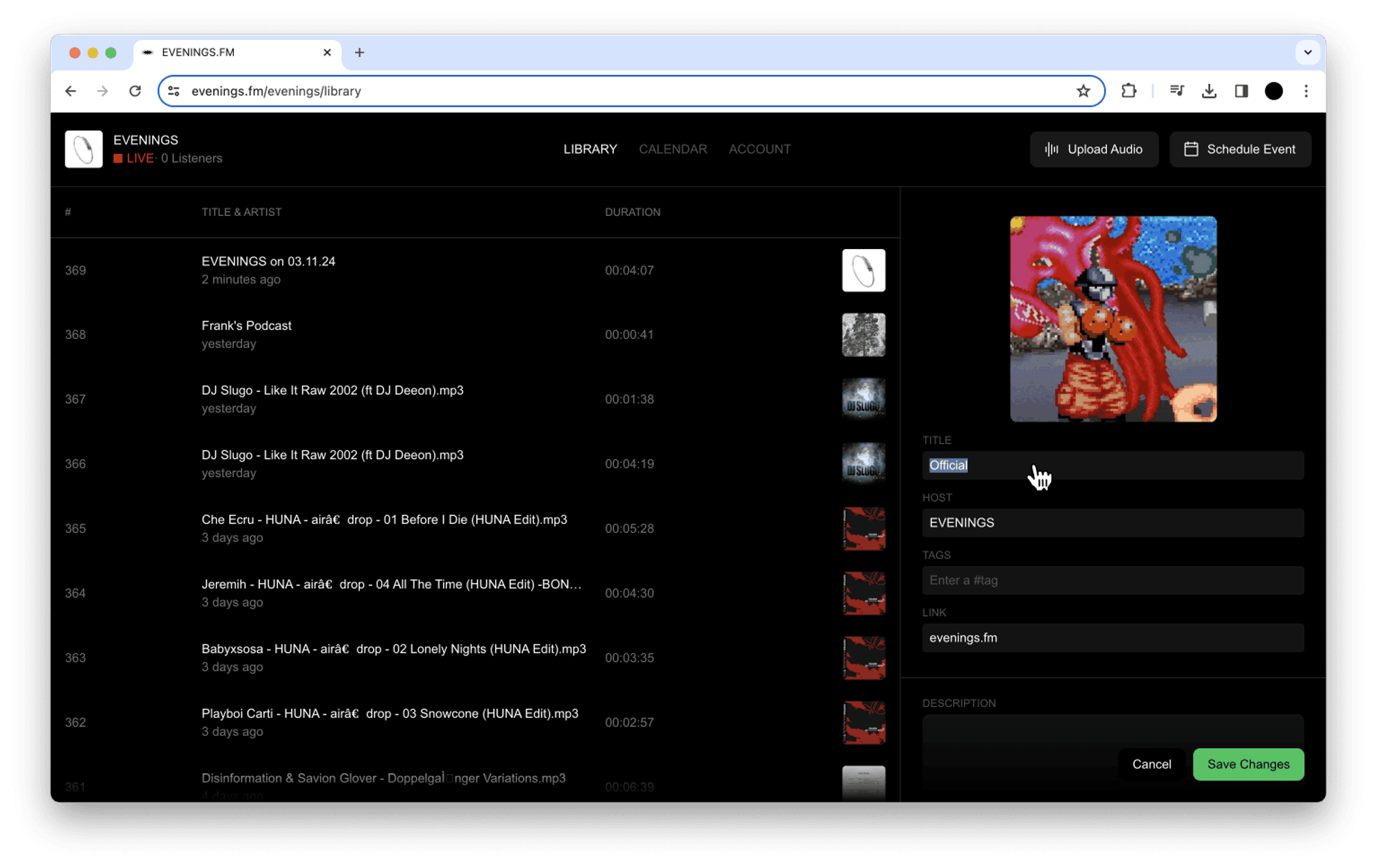Toggle the browser side panel icon

(1241, 91)
